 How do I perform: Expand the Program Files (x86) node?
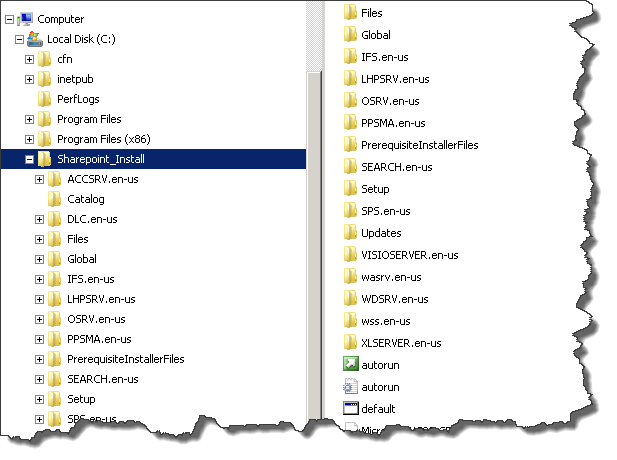(30, 139)
